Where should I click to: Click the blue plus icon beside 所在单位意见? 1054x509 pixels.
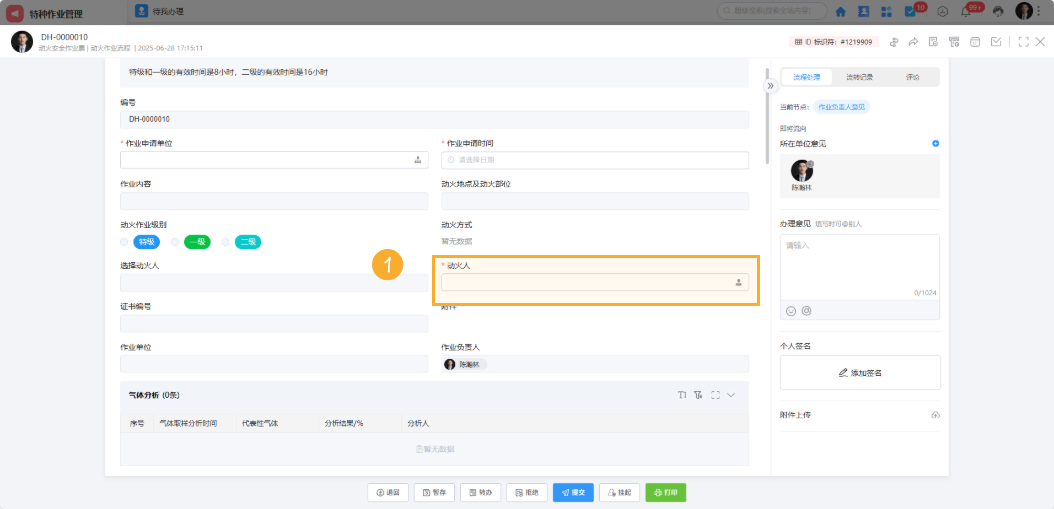pyautogui.click(x=936, y=144)
